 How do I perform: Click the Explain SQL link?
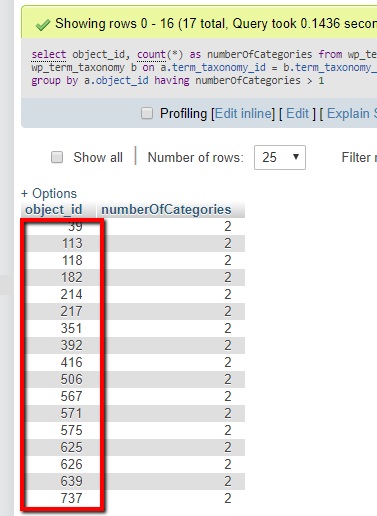tap(352, 114)
